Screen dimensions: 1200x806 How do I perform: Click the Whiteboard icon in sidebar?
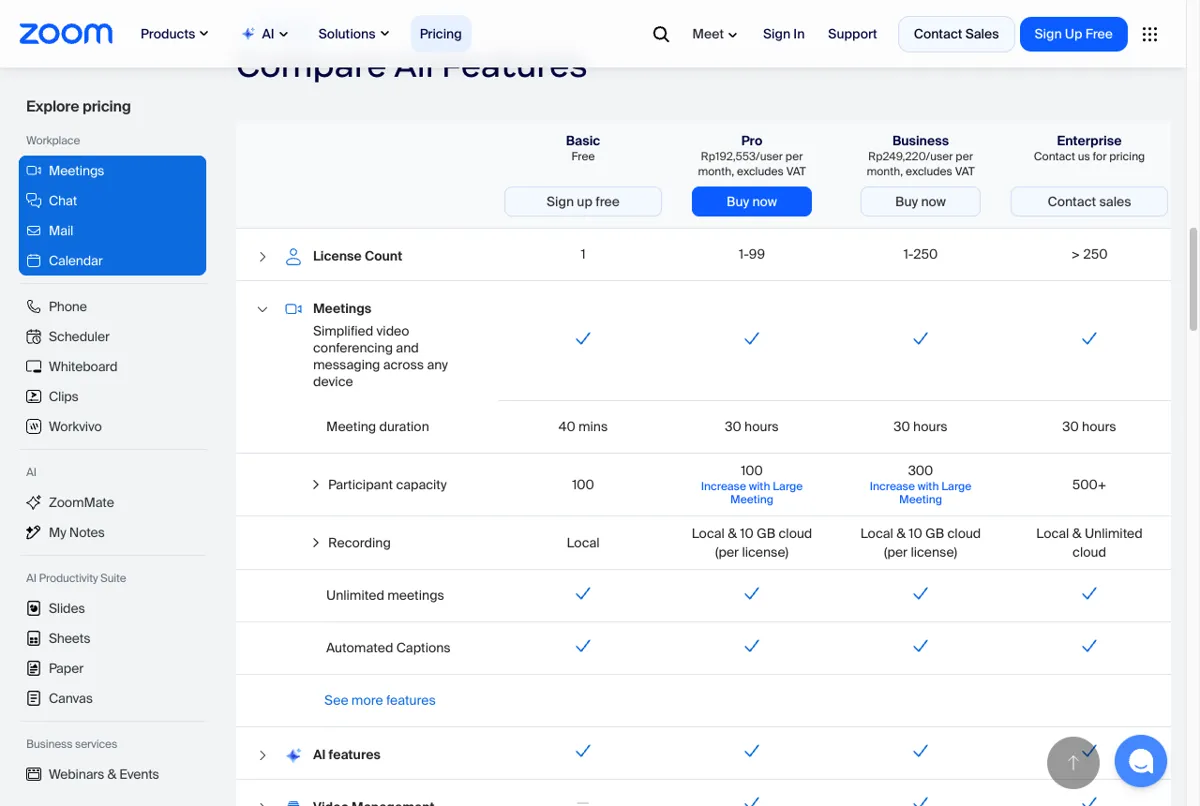tap(34, 367)
